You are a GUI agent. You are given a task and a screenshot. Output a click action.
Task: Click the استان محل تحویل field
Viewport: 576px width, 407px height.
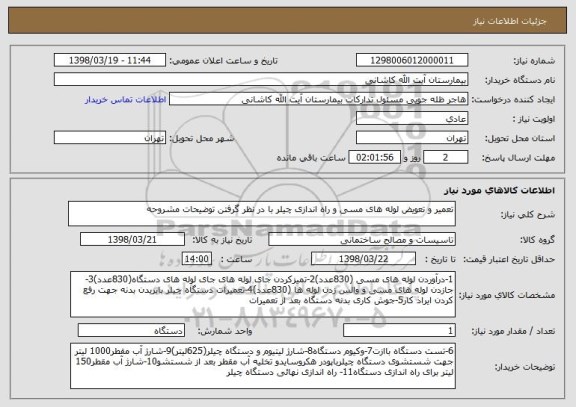tap(412, 138)
